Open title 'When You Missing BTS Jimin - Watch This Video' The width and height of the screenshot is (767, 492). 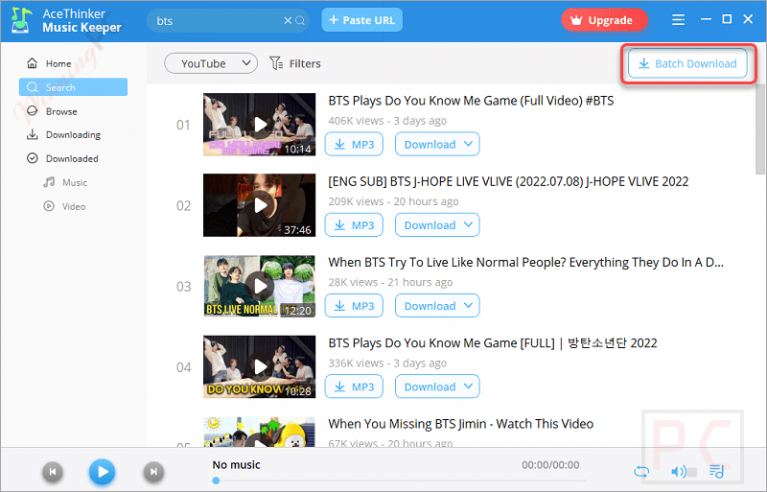coord(461,424)
